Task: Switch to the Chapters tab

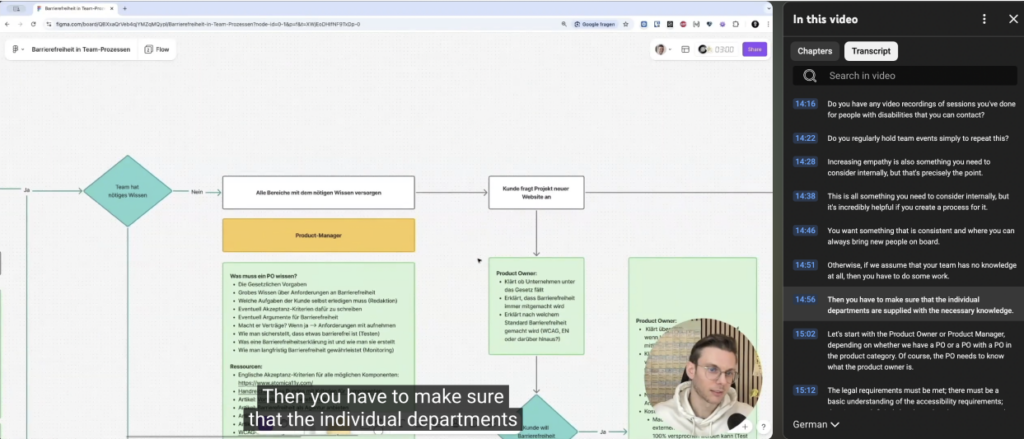Action: (814, 51)
